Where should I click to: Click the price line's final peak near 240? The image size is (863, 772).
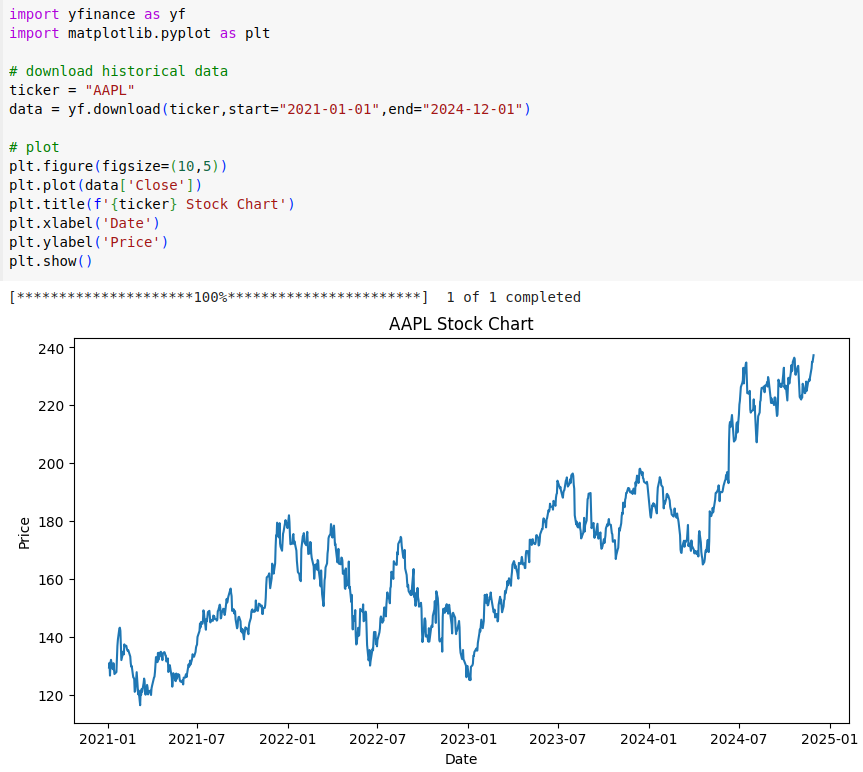(813, 356)
